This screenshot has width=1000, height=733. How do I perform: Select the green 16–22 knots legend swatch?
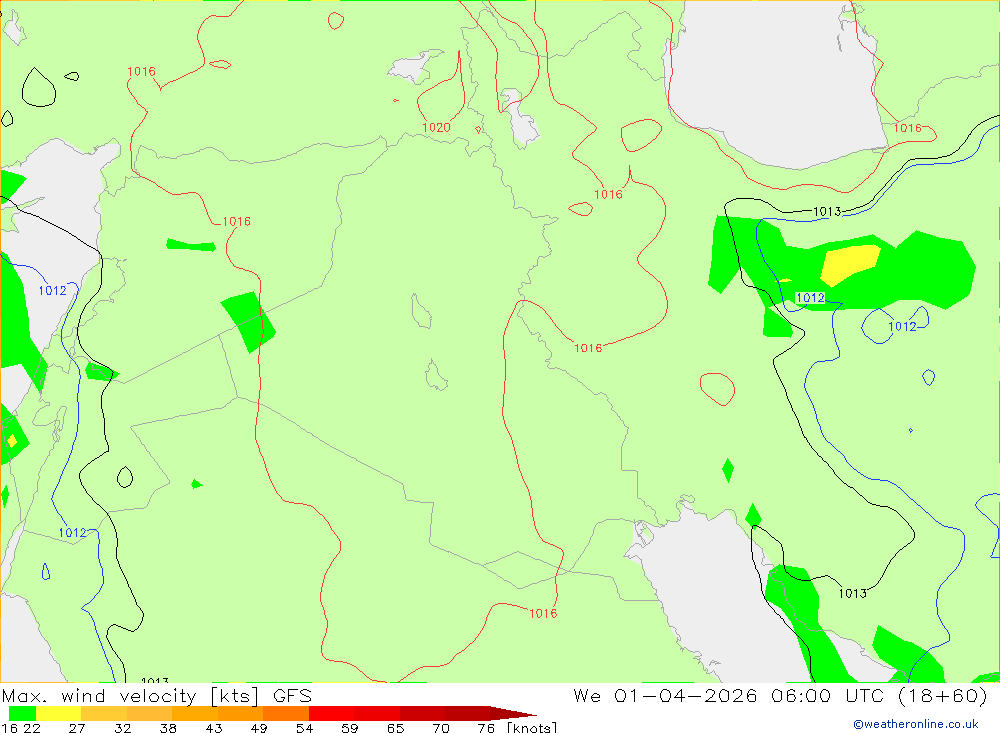pos(22,713)
